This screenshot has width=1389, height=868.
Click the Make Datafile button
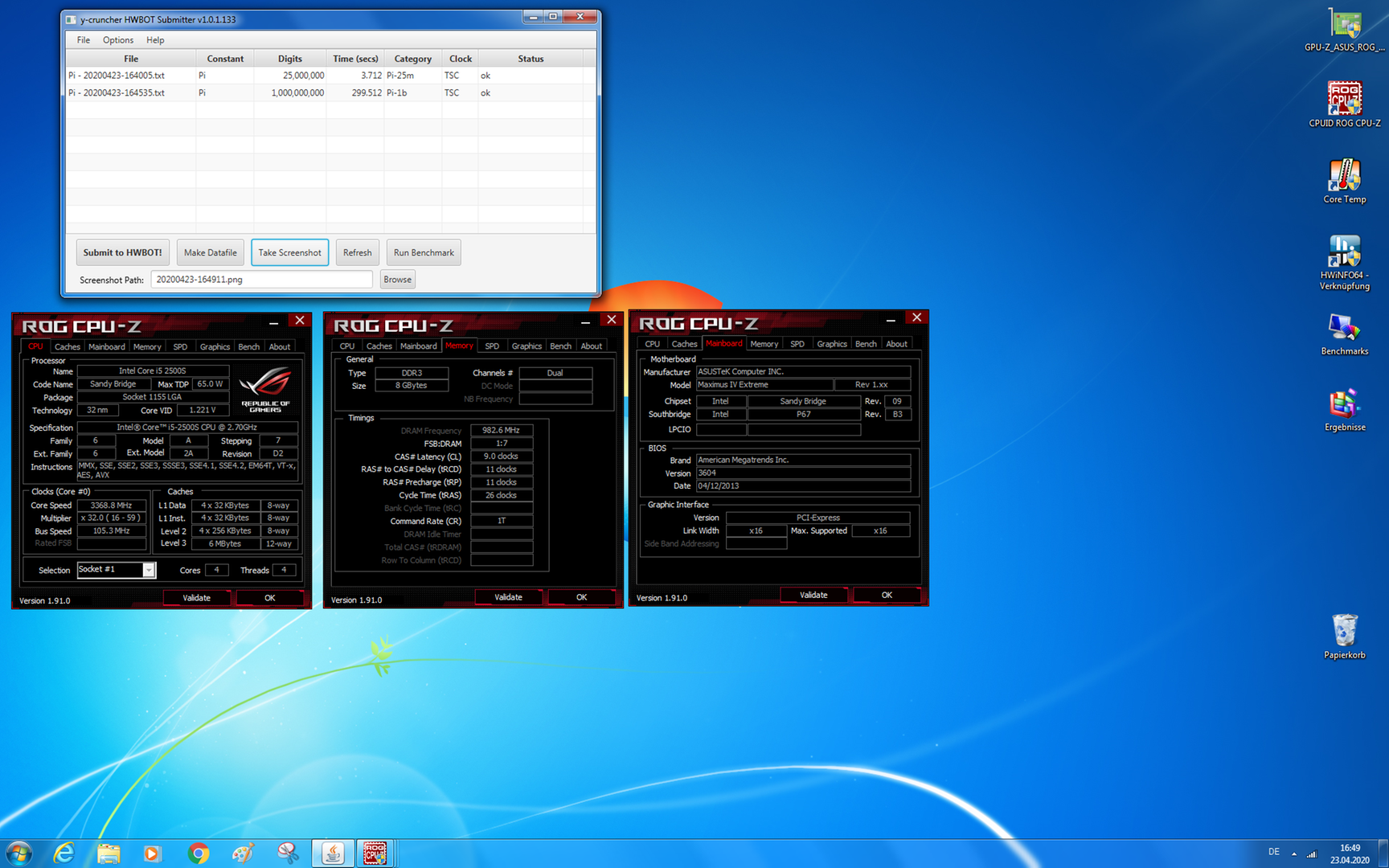(211, 252)
